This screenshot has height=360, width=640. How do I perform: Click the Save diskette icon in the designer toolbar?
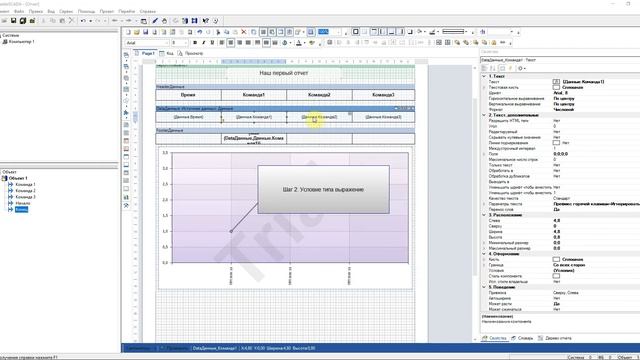pos(146,32)
